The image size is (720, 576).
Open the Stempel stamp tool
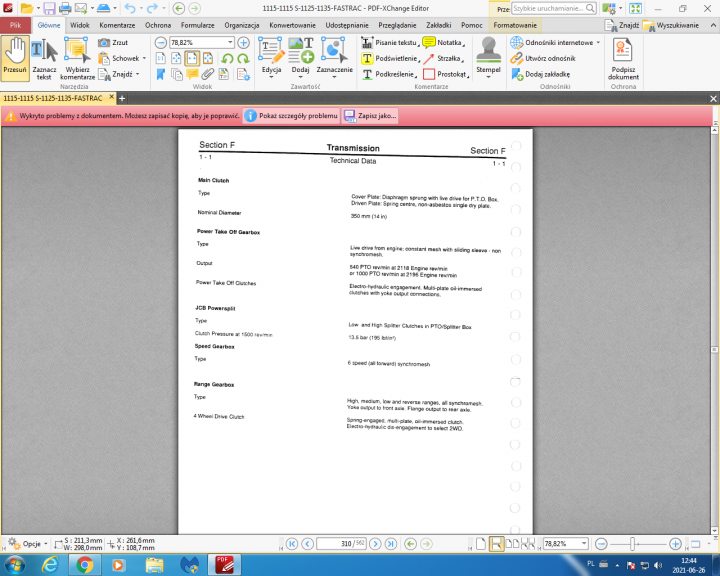(x=488, y=57)
